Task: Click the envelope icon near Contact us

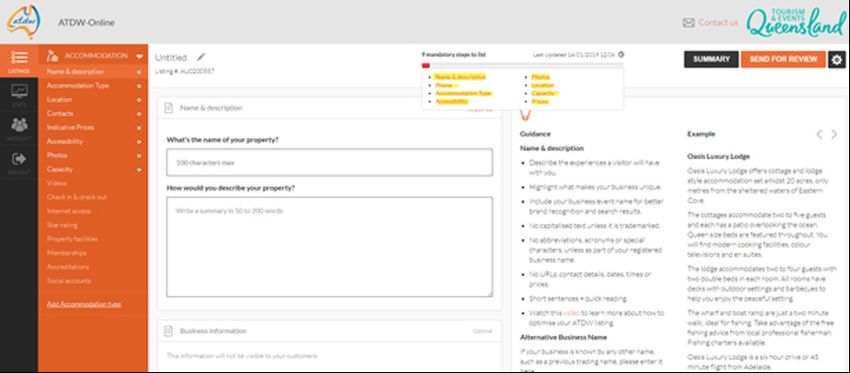Action: coord(688,23)
